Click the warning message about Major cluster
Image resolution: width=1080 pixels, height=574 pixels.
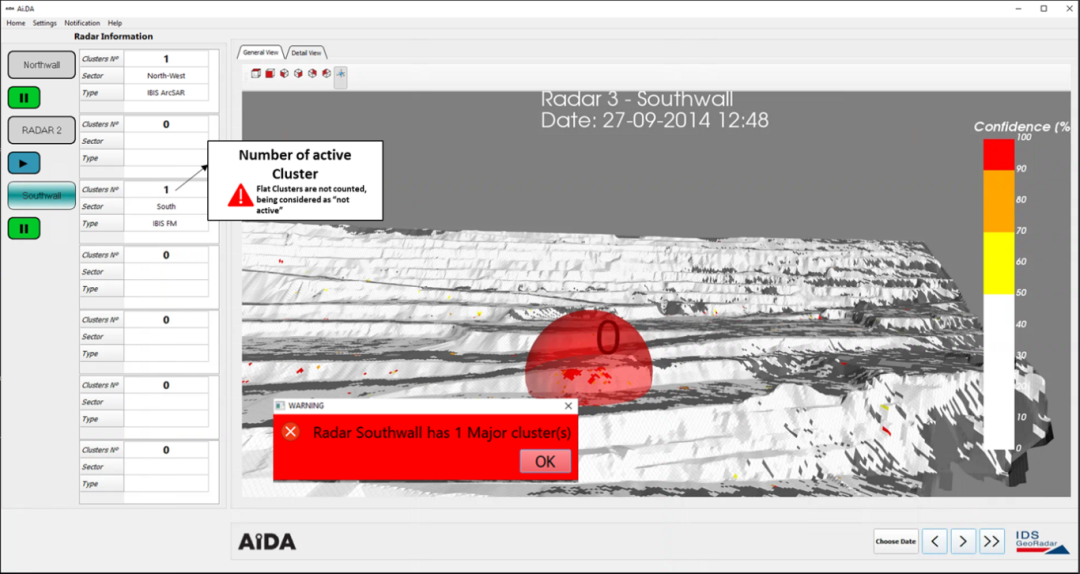(442, 433)
